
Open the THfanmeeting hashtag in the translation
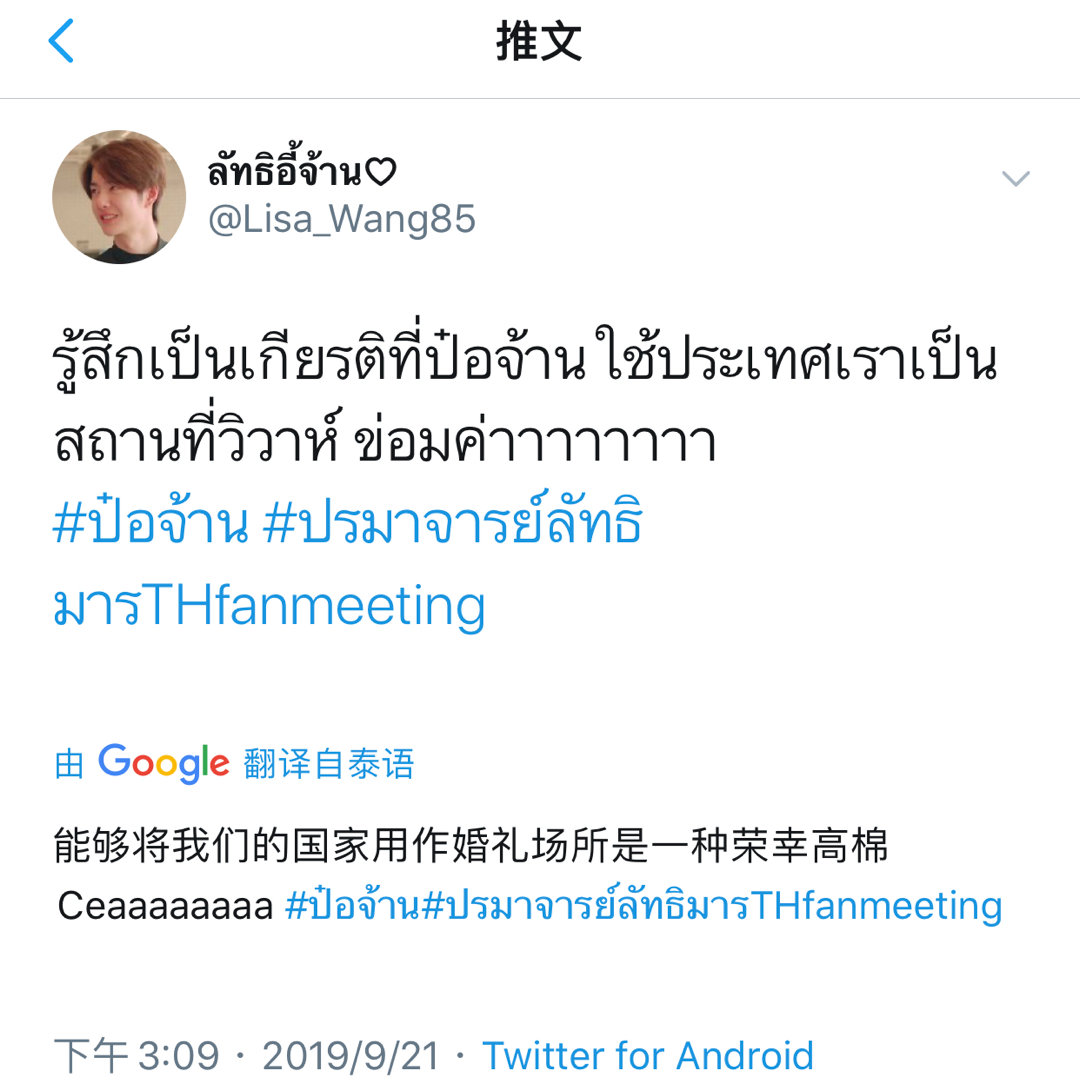(712, 904)
